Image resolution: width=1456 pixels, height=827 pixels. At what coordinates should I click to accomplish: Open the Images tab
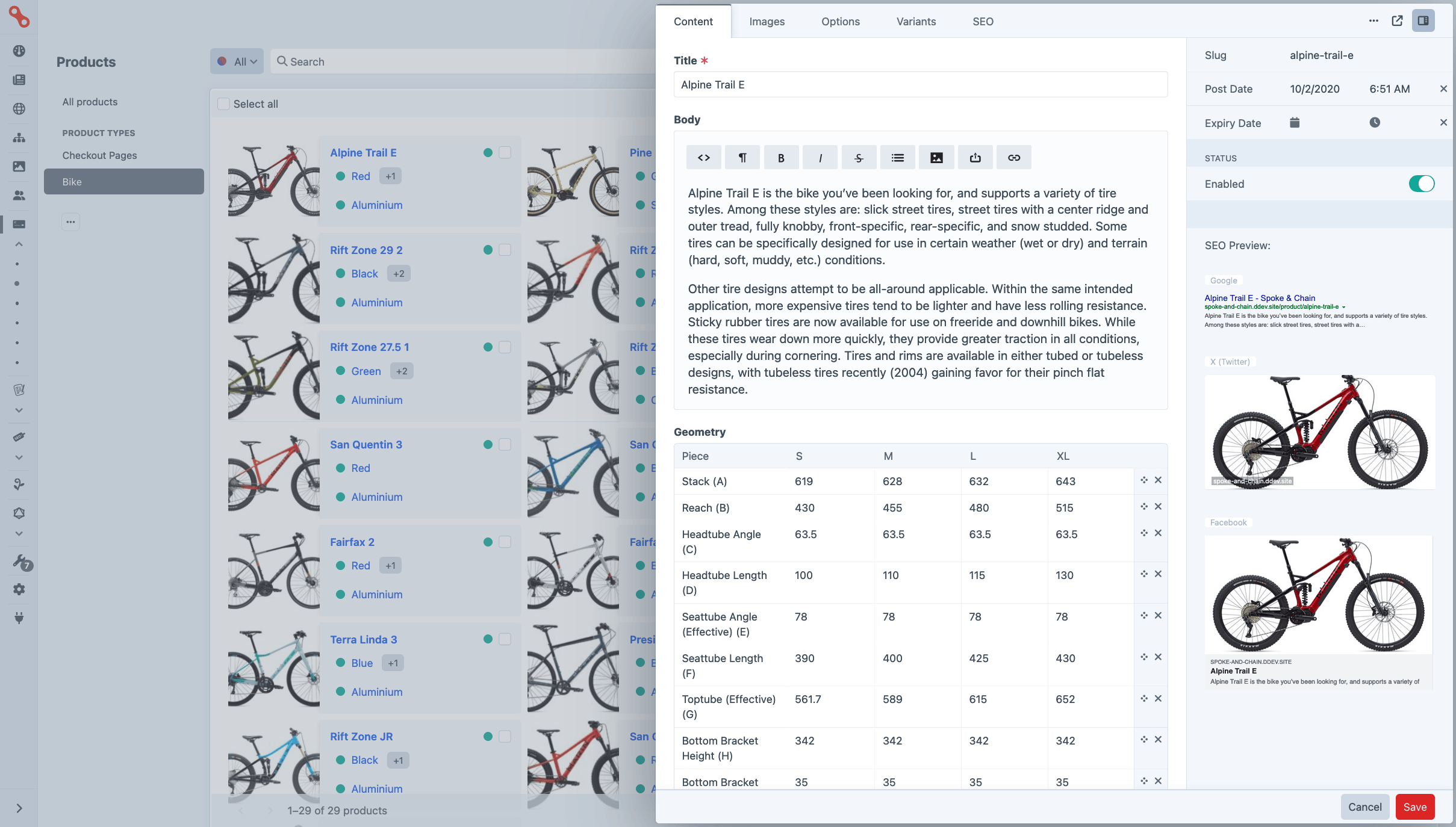point(767,22)
